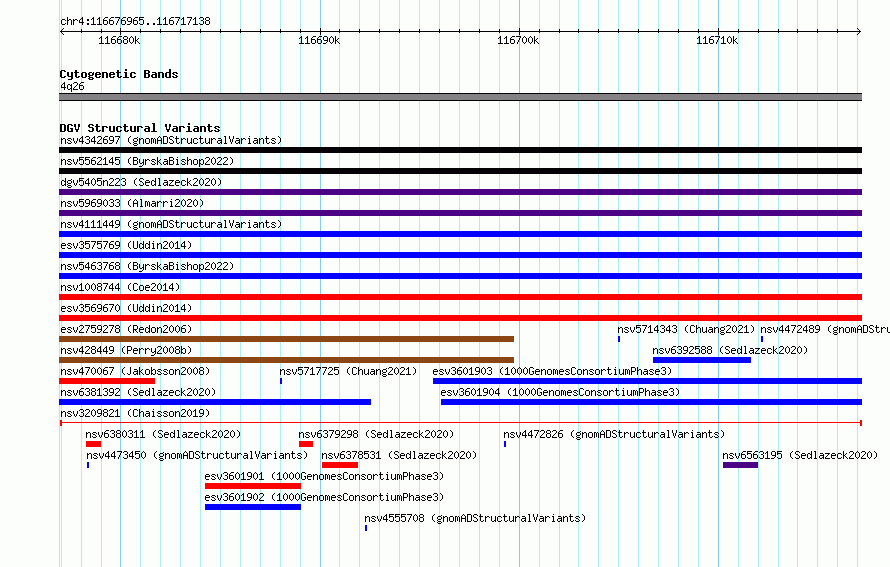Open esv2759278 (Redon2006) label
The image size is (890, 567).
pyautogui.click(x=126, y=329)
